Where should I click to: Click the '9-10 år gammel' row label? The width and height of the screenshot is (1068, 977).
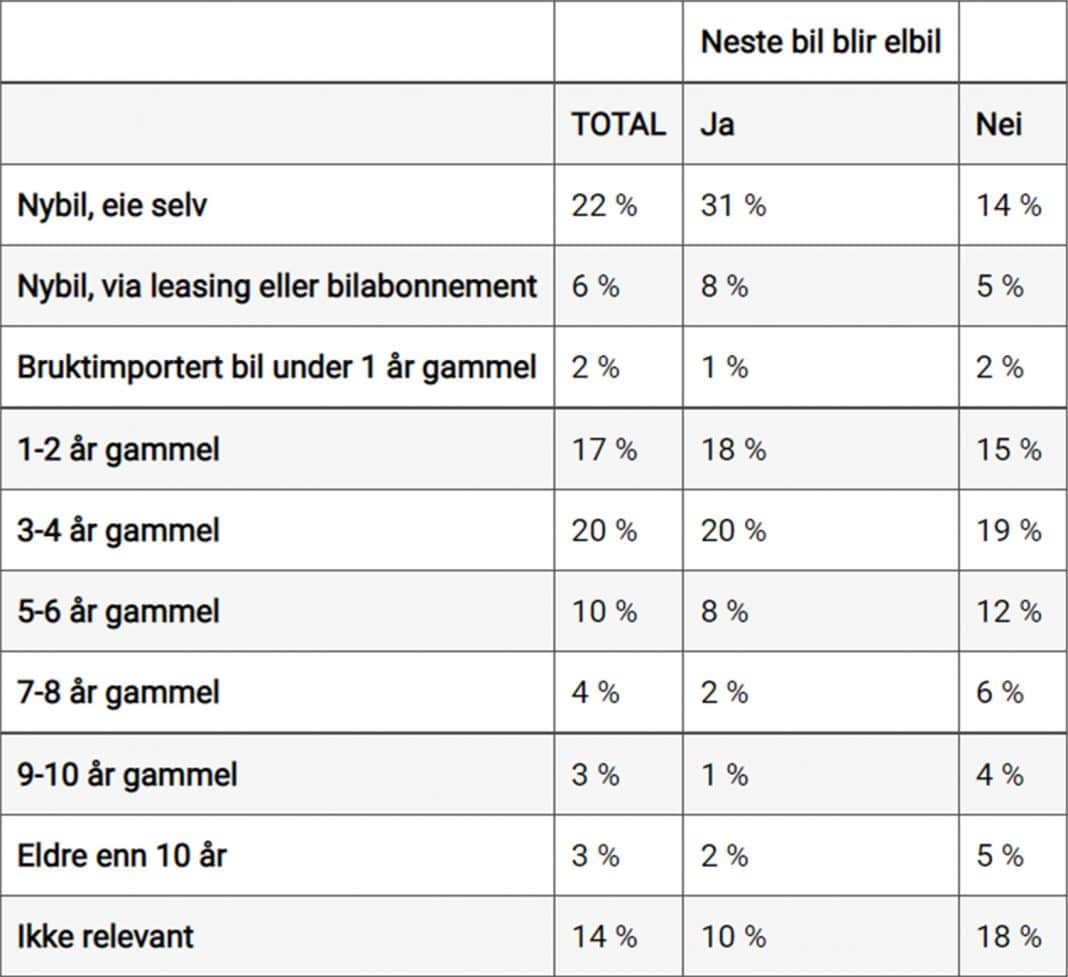pyautogui.click(x=127, y=775)
